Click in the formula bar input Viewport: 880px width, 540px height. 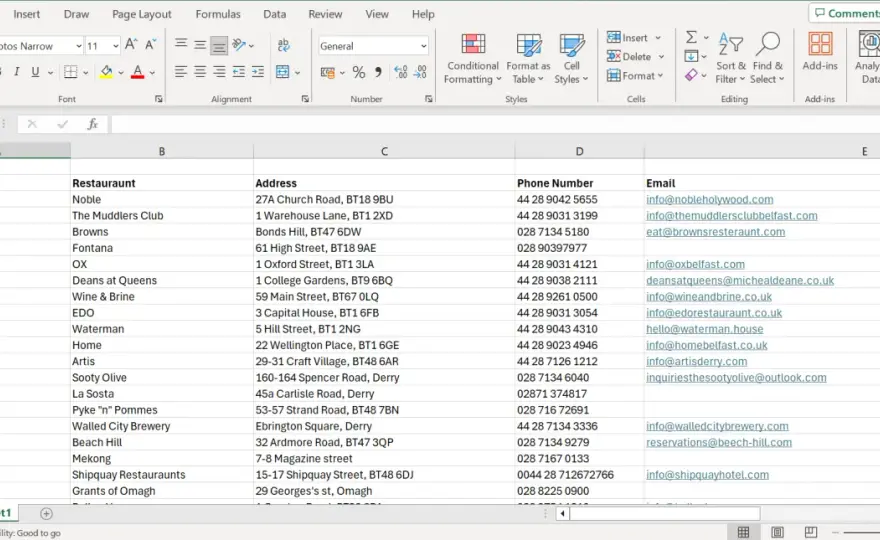coord(495,124)
